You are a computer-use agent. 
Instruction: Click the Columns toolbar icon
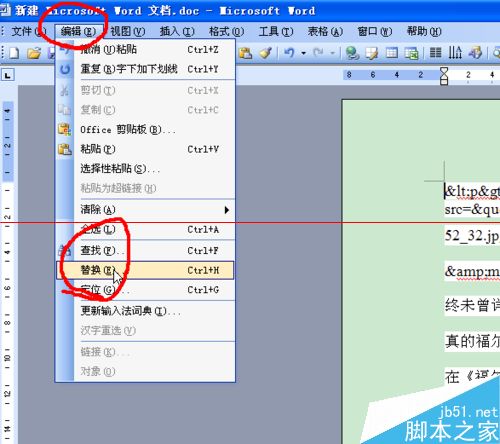[435, 53]
